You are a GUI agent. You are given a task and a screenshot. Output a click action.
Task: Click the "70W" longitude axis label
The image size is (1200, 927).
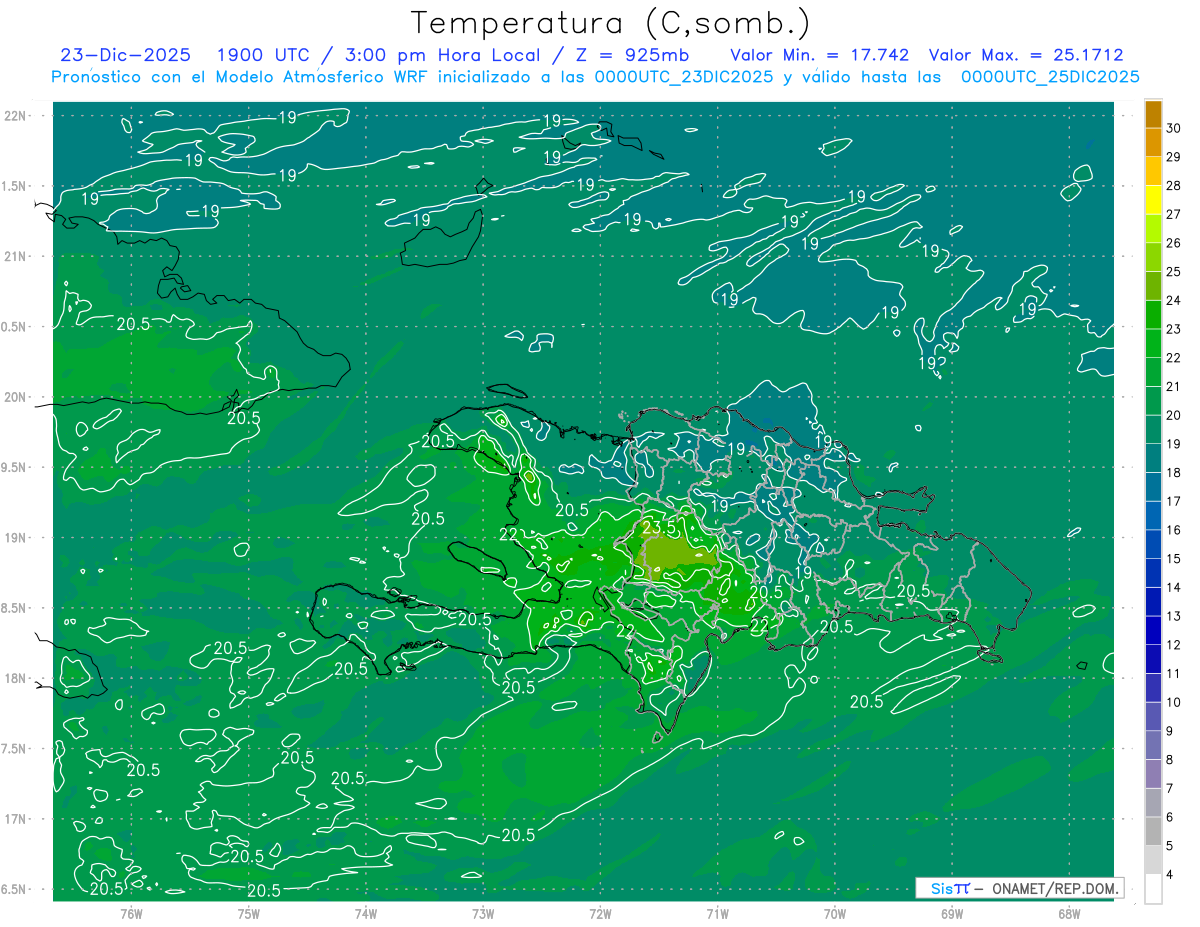(835, 914)
